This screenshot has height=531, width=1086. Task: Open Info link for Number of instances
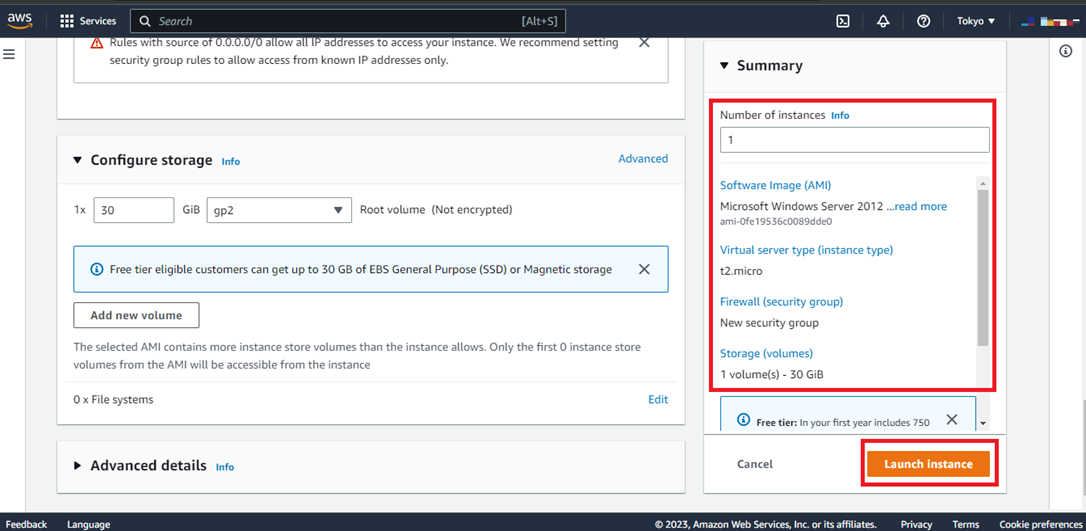pyautogui.click(x=840, y=116)
